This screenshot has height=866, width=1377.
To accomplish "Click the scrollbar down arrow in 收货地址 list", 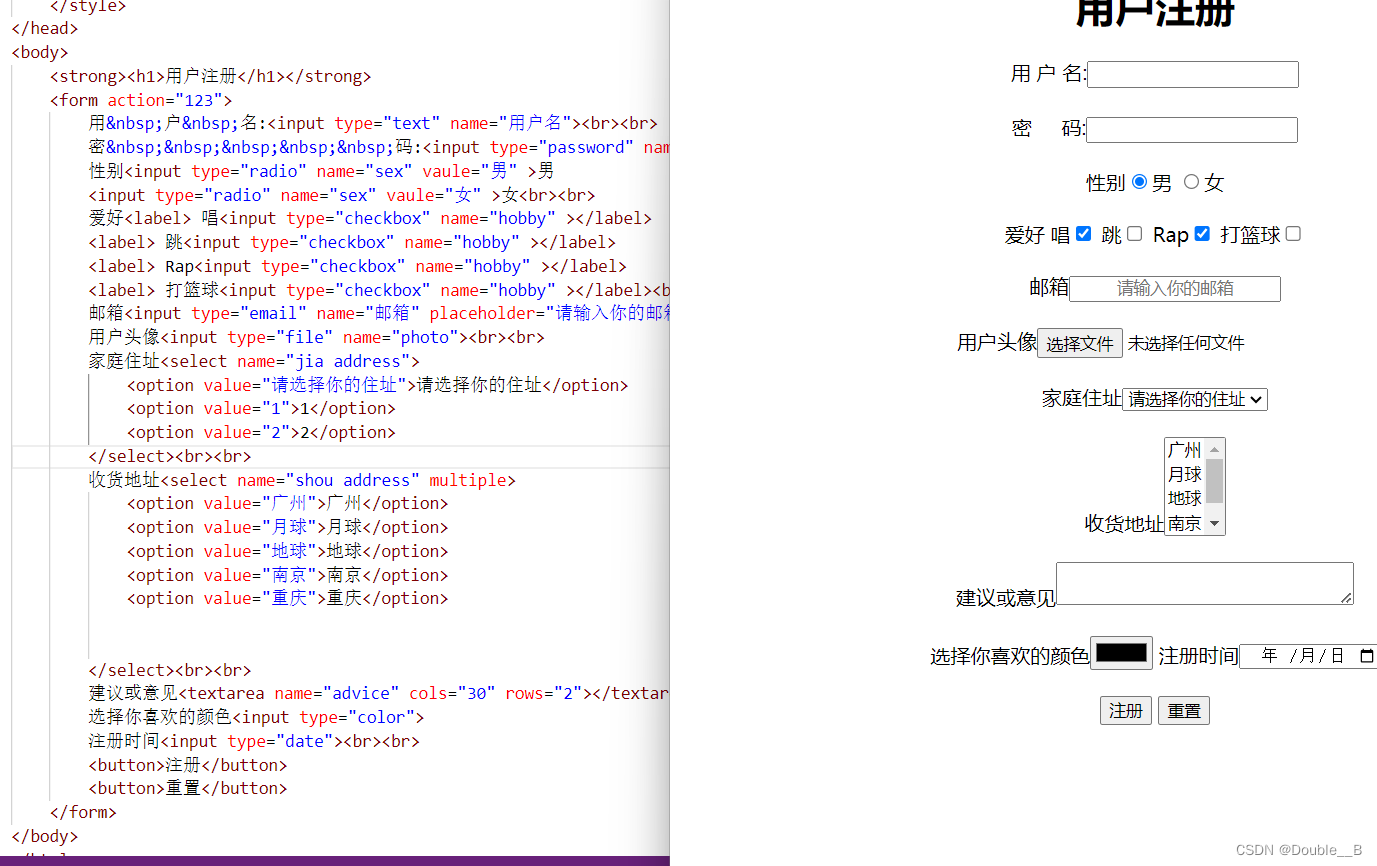I will point(1214,522).
